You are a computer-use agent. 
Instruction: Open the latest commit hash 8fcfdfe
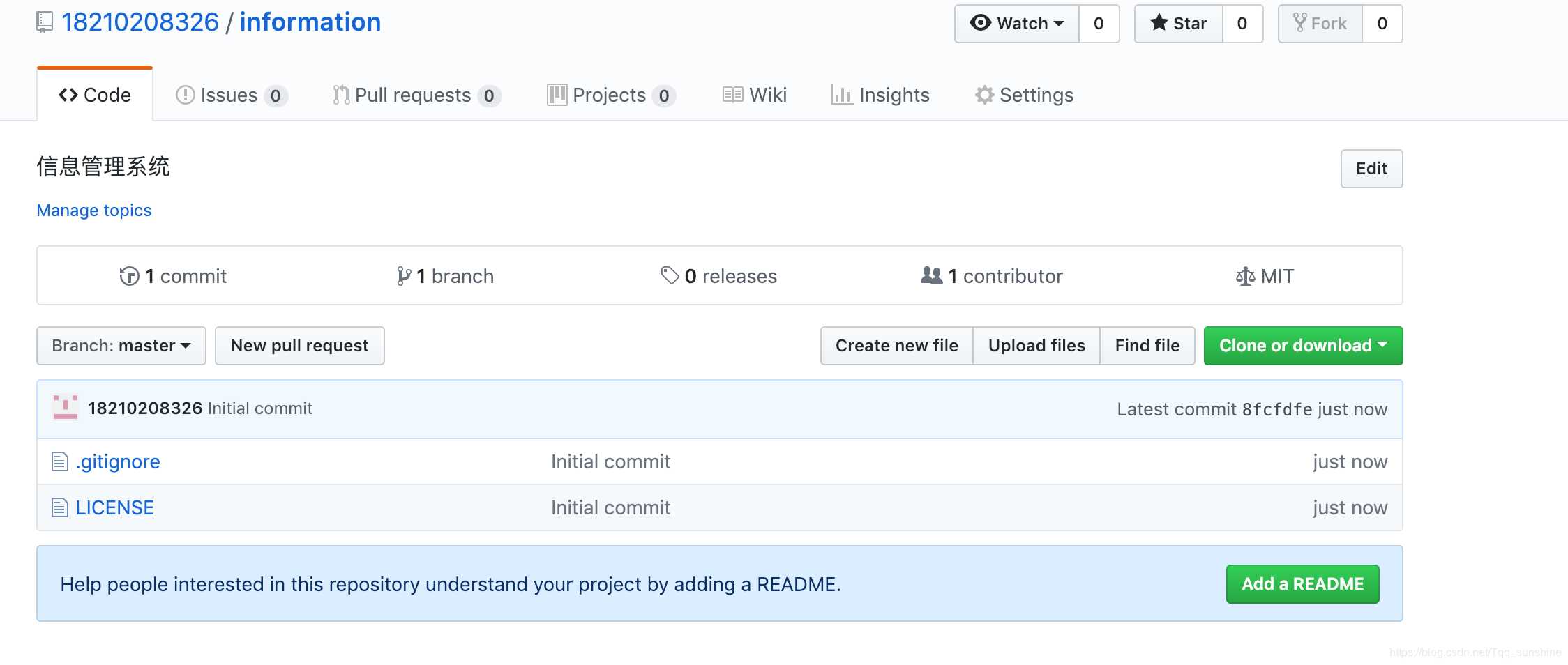click(x=1277, y=410)
